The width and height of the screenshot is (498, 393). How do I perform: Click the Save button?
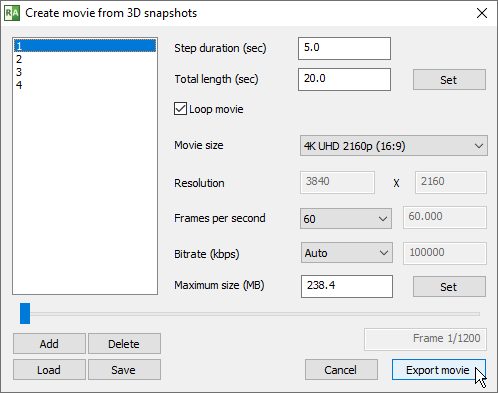click(x=124, y=370)
